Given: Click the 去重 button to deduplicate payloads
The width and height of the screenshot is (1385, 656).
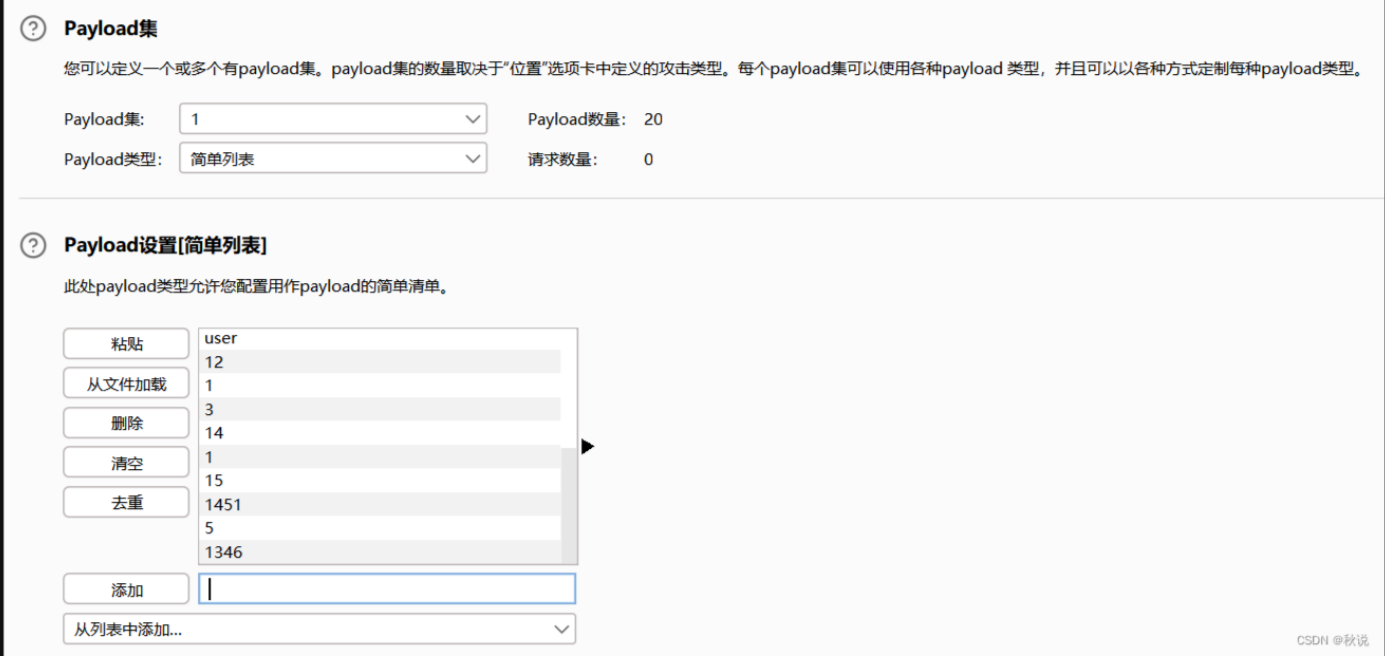Looking at the screenshot, I should coord(125,501).
